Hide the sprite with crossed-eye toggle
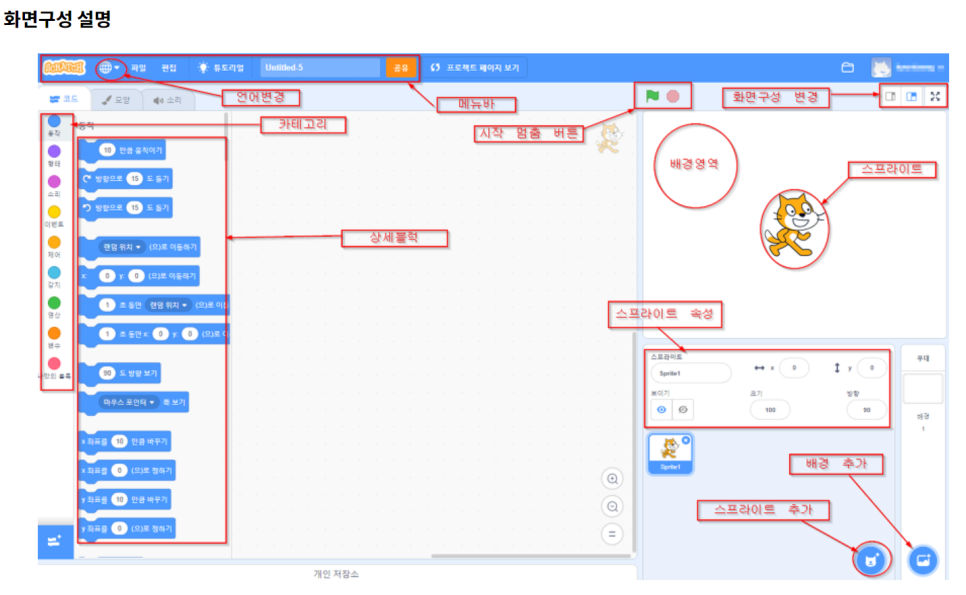 coord(683,410)
